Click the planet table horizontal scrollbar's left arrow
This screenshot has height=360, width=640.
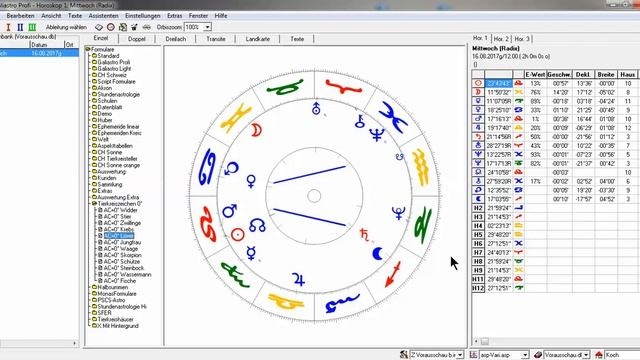coord(476,341)
